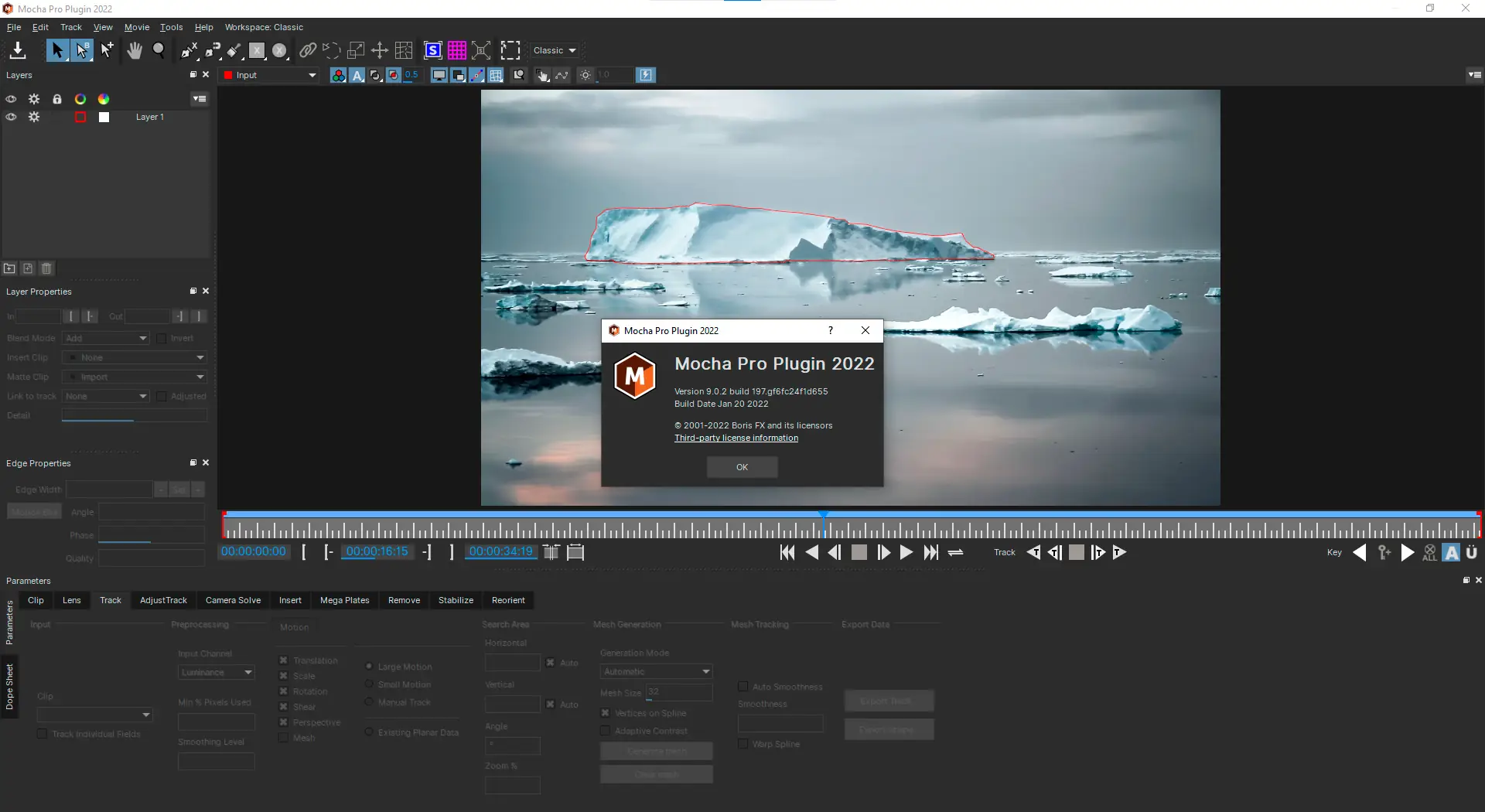Open the File menu
The width and height of the screenshot is (1485, 812).
pyautogui.click(x=14, y=27)
